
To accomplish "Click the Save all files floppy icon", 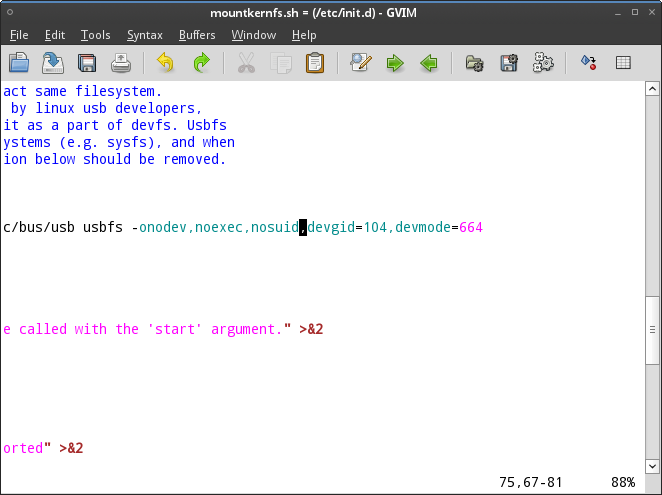I will point(87,63).
